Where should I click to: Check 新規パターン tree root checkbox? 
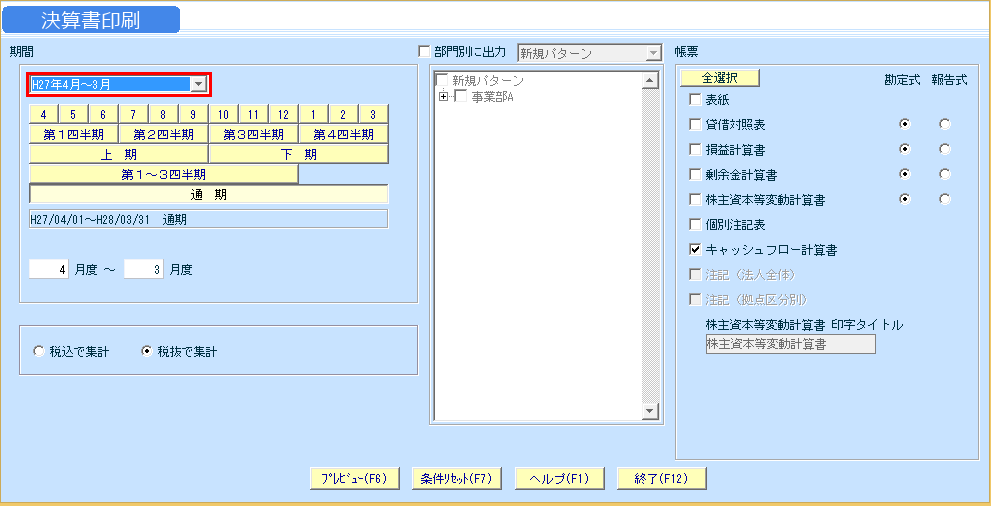point(441,81)
